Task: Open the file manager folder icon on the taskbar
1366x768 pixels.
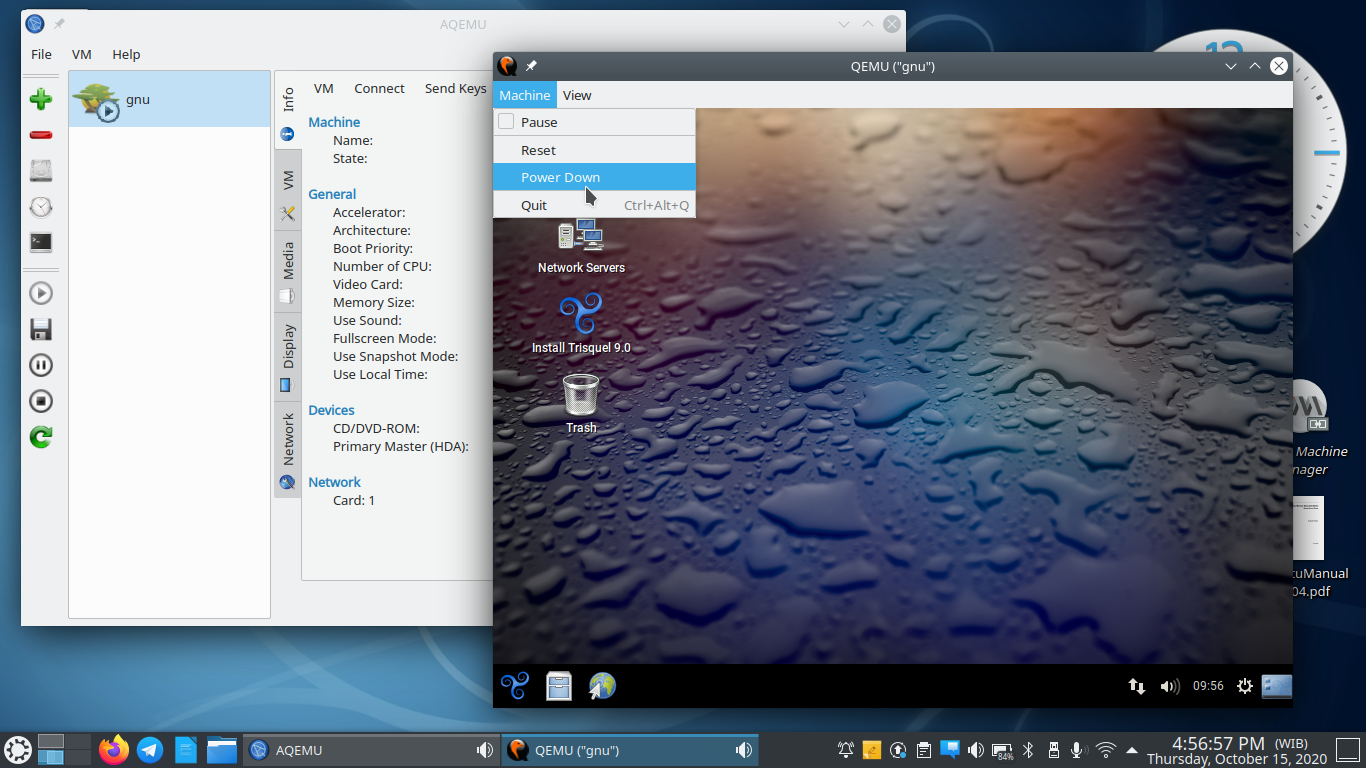Action: coord(222,749)
